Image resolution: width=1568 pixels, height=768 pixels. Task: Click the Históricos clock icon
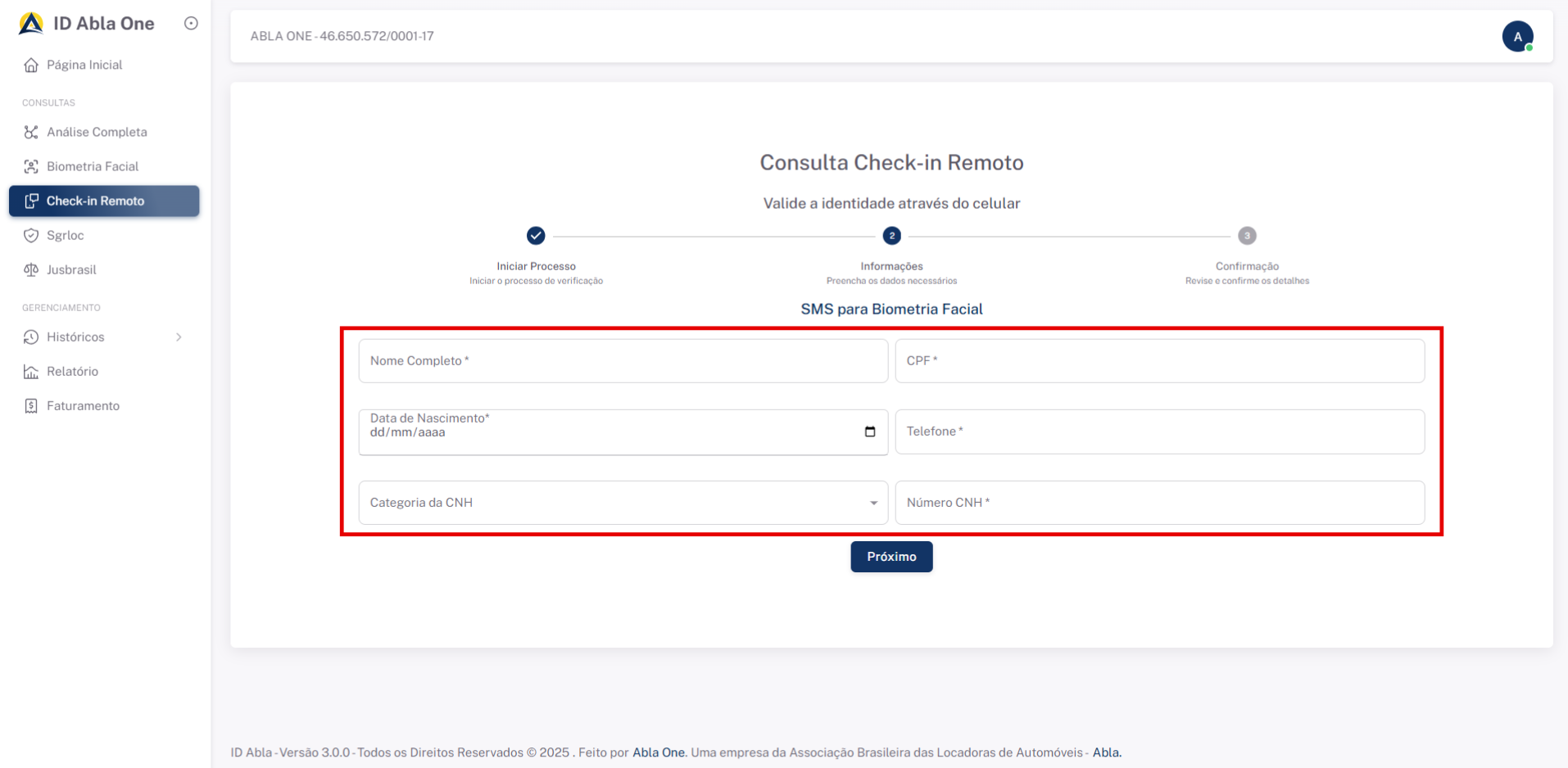(x=31, y=337)
